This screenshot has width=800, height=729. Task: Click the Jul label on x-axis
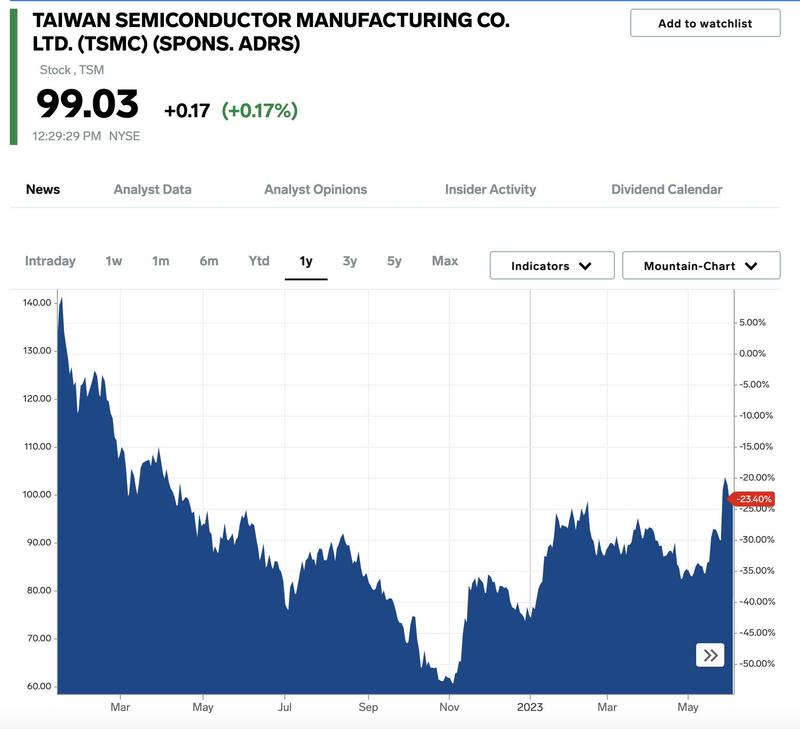tap(285, 707)
